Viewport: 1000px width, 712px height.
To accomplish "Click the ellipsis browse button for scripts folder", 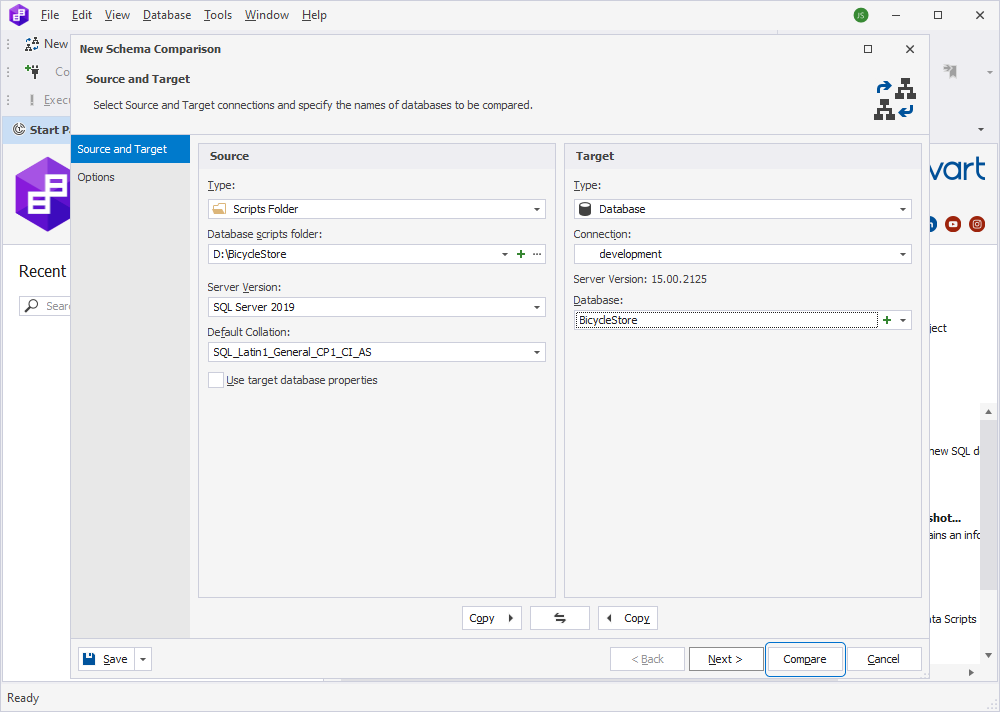I will point(537,254).
